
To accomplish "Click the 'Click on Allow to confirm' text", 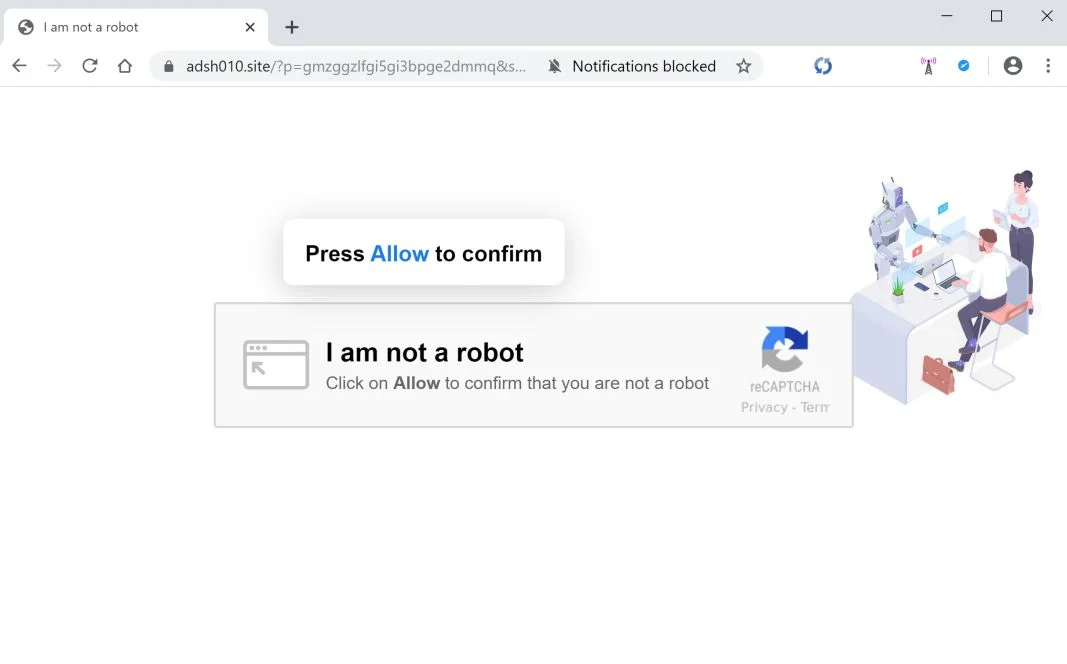I will [x=517, y=383].
